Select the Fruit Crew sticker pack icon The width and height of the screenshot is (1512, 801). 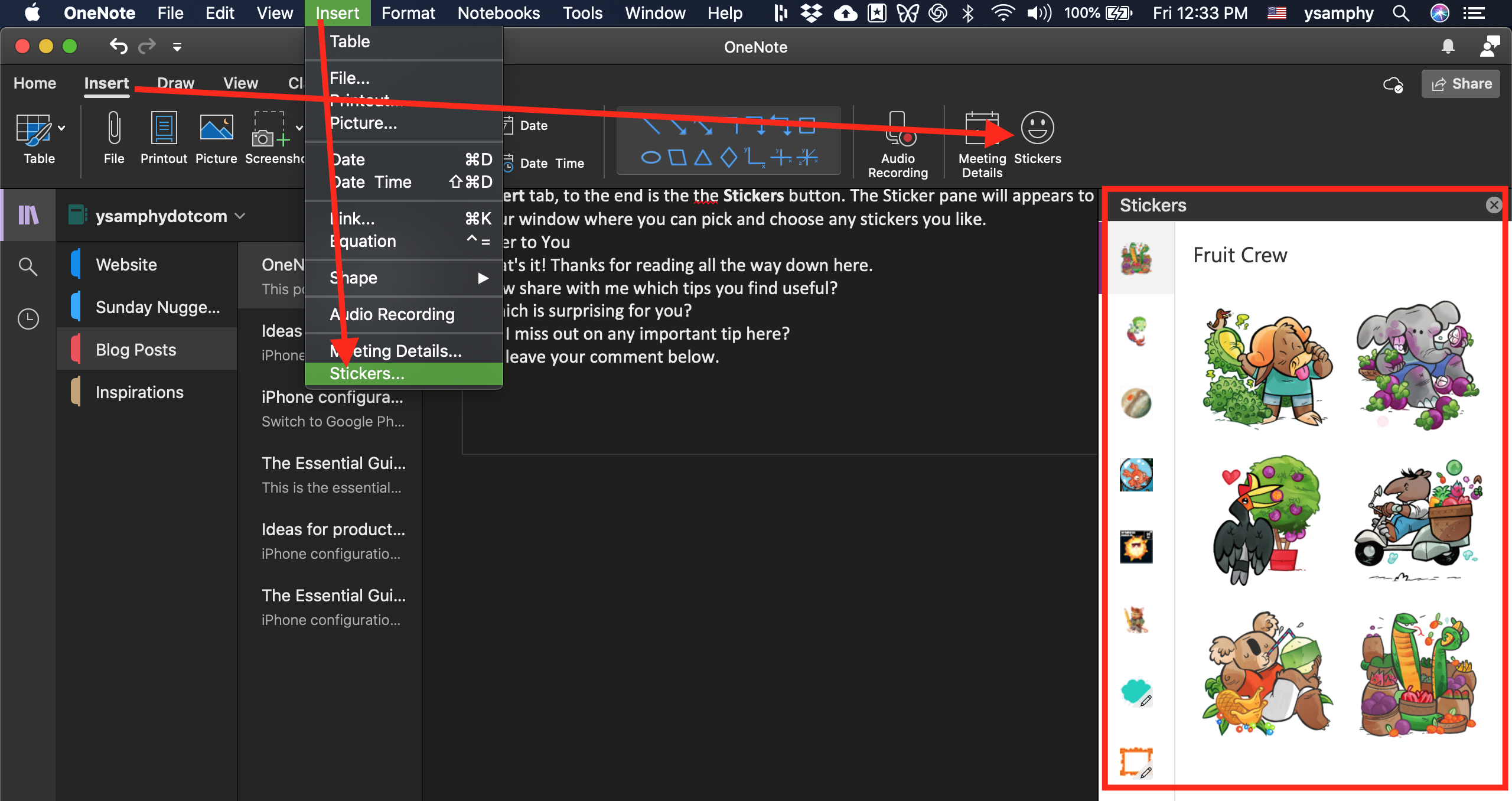[1136, 259]
